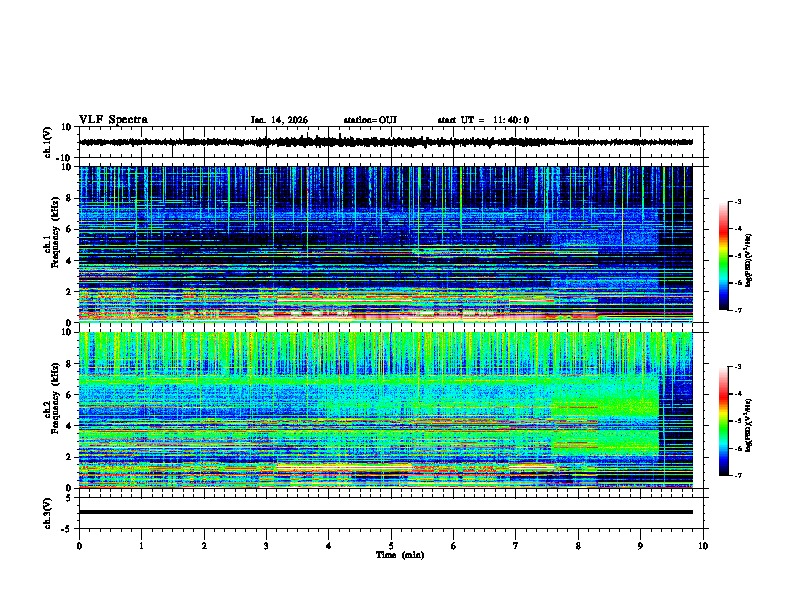Click the "10" label on the time axis

click(703, 546)
